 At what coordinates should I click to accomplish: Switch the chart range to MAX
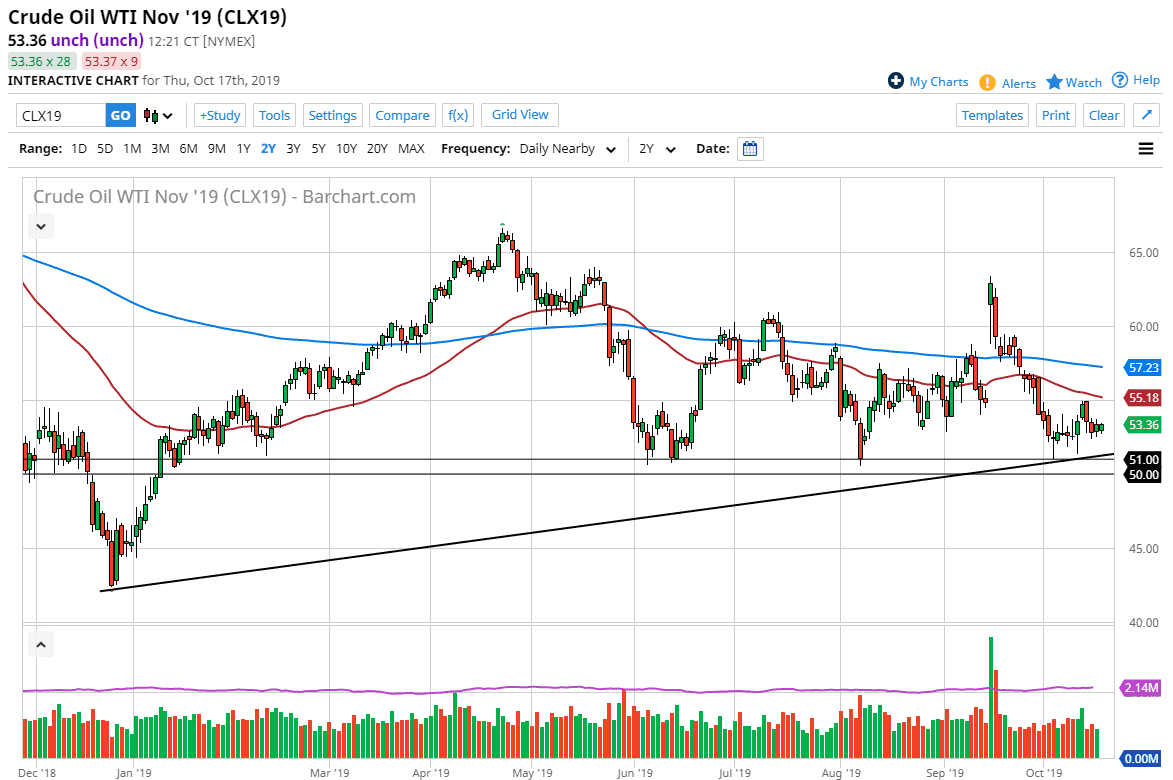coord(411,148)
